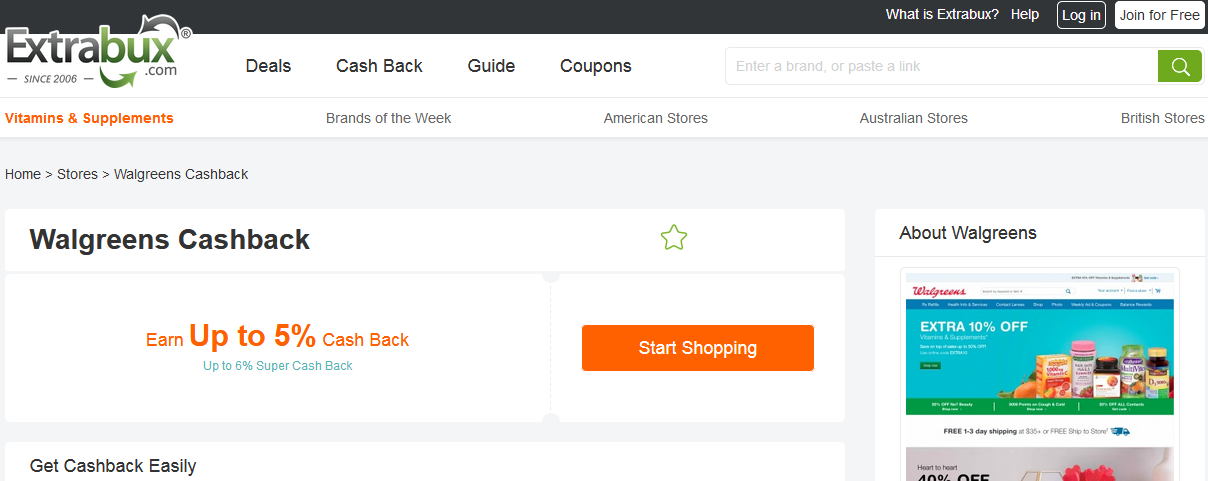Click the brand search input field

coord(940,66)
